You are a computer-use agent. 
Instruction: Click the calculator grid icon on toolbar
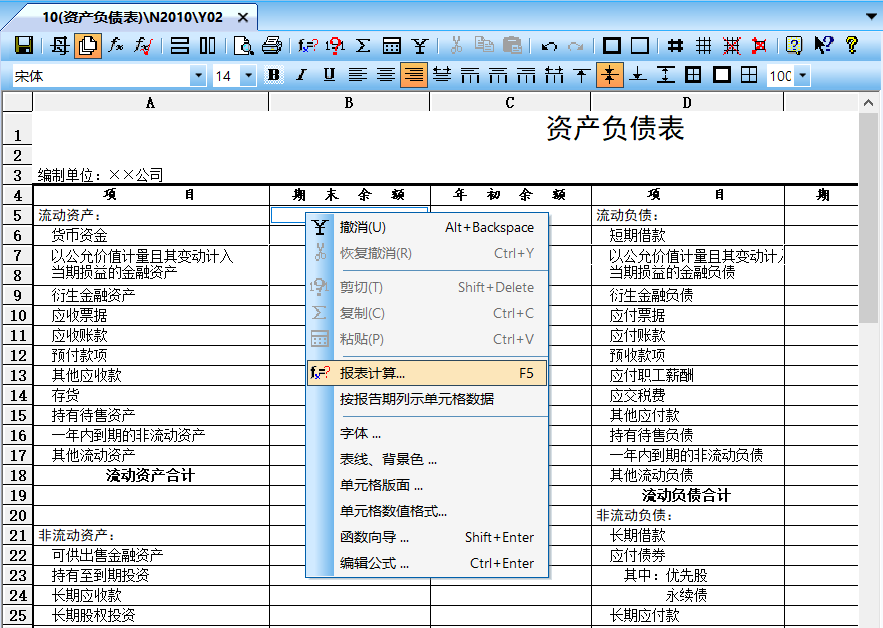pos(394,45)
